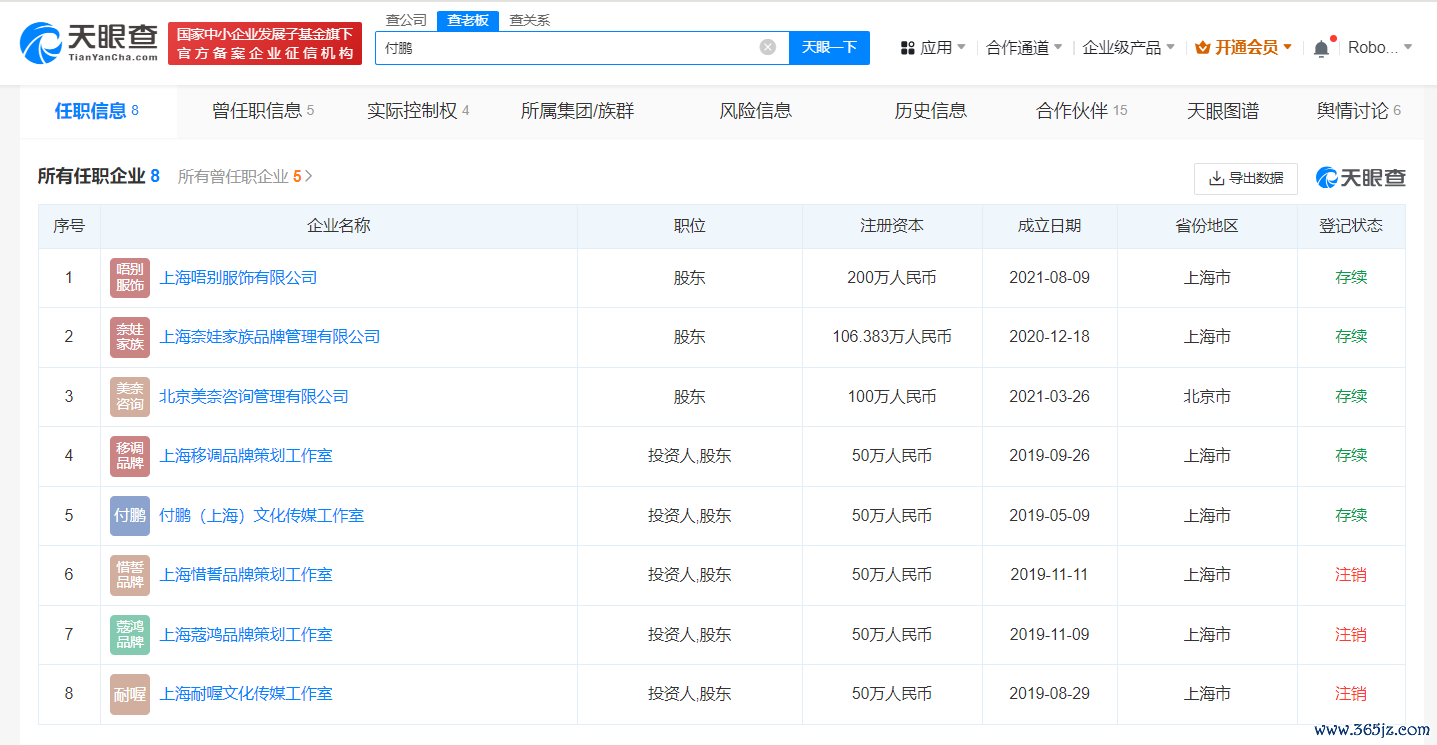Click the 导出数据 export button
This screenshot has height=745, width=1437.
(1246, 178)
